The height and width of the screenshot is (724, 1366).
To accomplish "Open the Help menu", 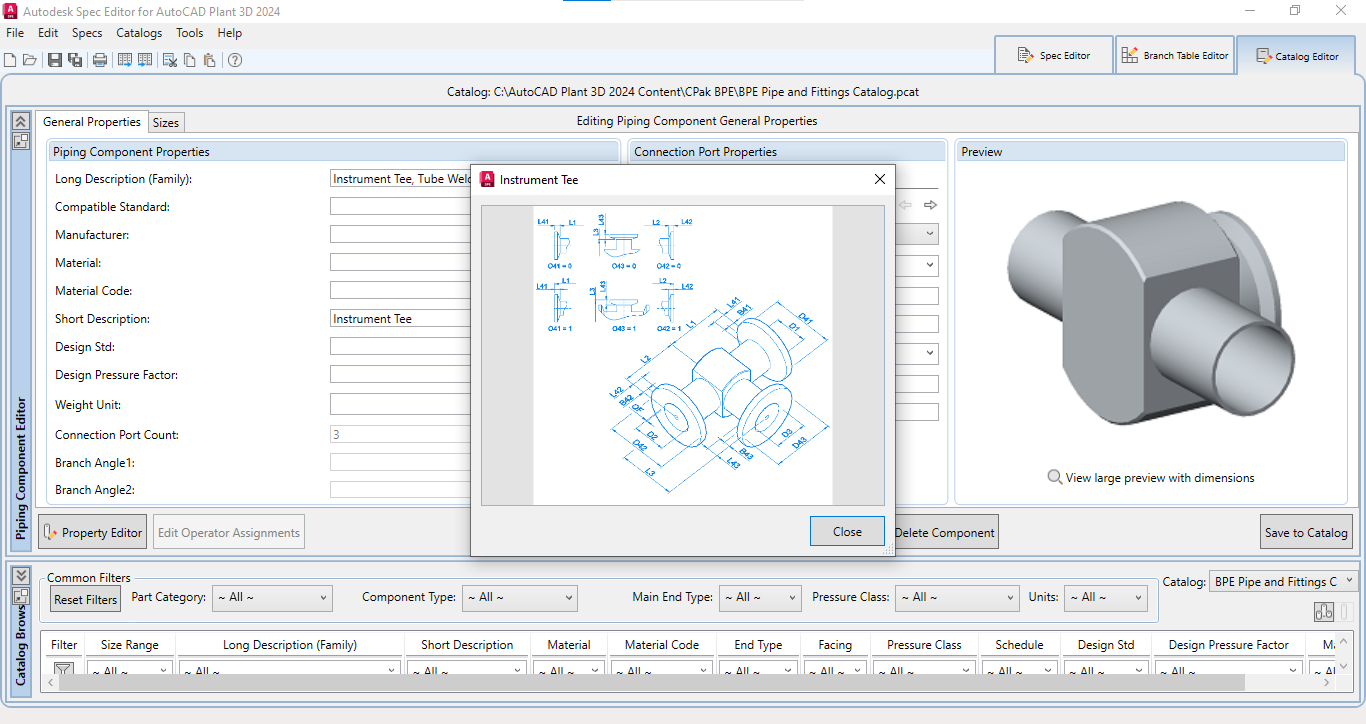I will pyautogui.click(x=230, y=33).
